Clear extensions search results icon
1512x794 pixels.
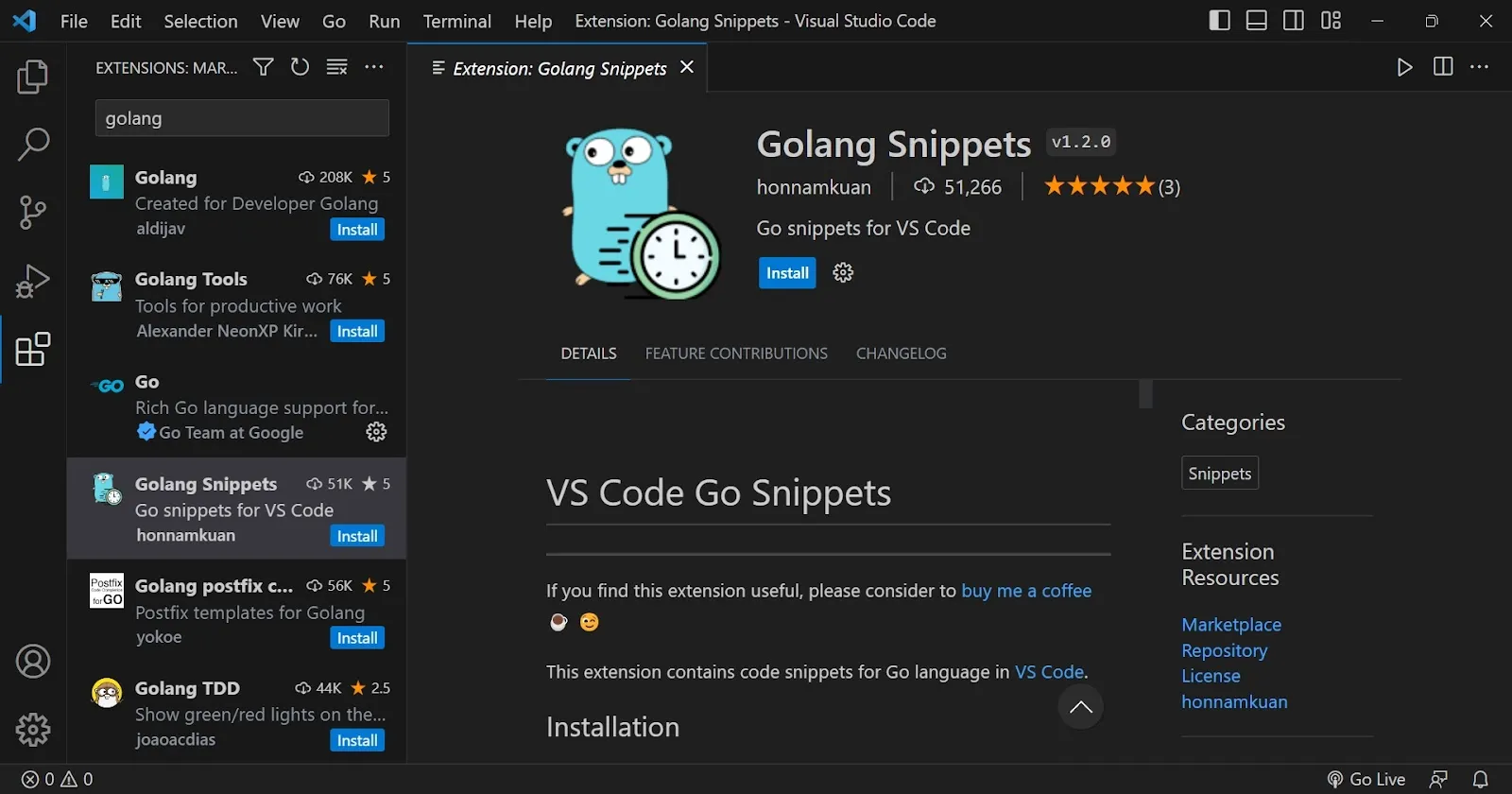(x=336, y=67)
